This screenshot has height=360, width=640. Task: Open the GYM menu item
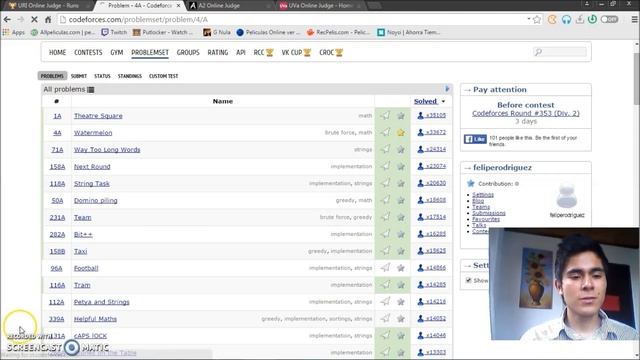click(x=117, y=52)
